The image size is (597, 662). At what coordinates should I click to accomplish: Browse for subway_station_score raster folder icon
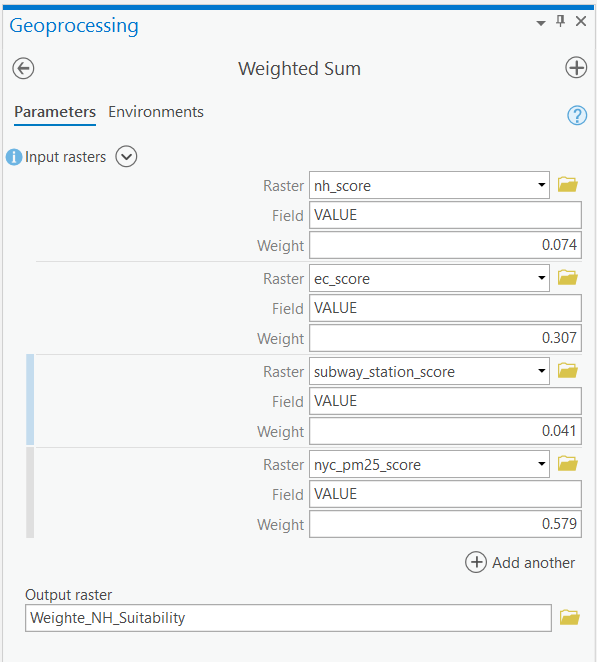(x=567, y=371)
